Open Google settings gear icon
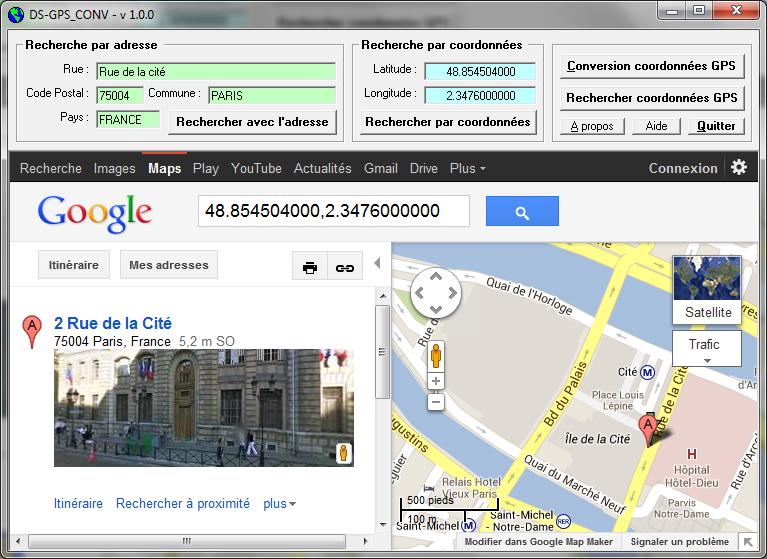The width and height of the screenshot is (767, 559). pyautogui.click(x=739, y=168)
